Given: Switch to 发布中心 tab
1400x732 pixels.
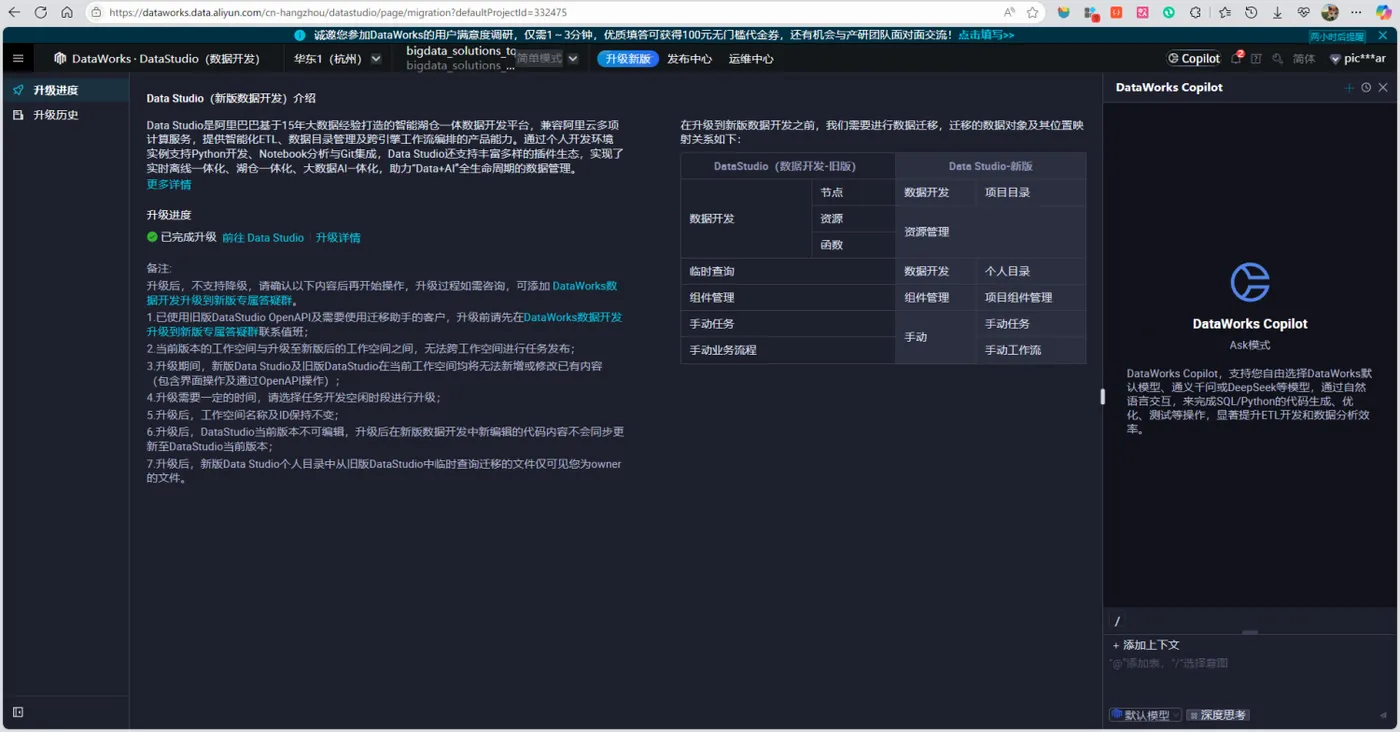Looking at the screenshot, I should click(x=689, y=59).
